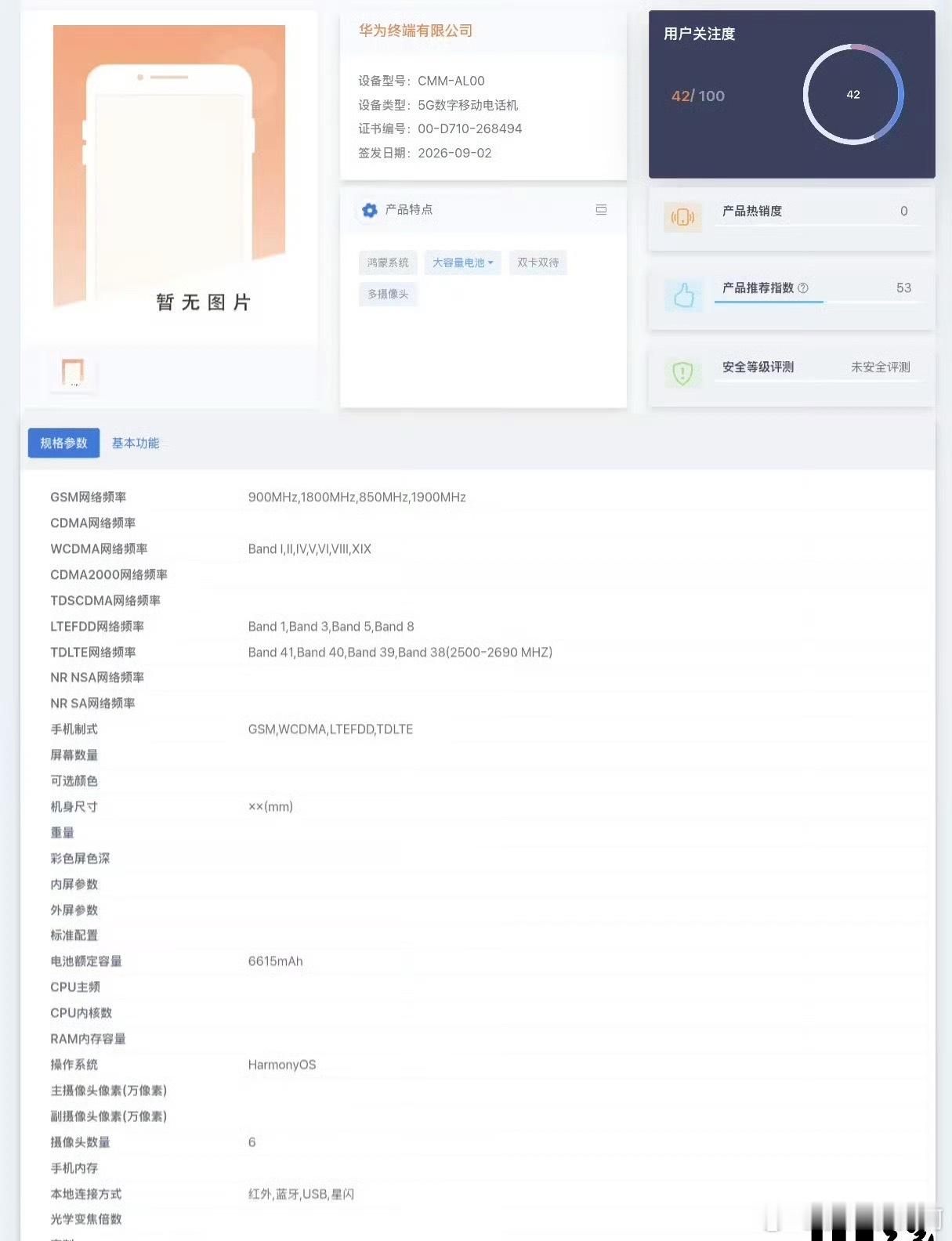This screenshot has height=1241, width=952.
Task: Click the 可选颜色 row label
Action: point(74,780)
